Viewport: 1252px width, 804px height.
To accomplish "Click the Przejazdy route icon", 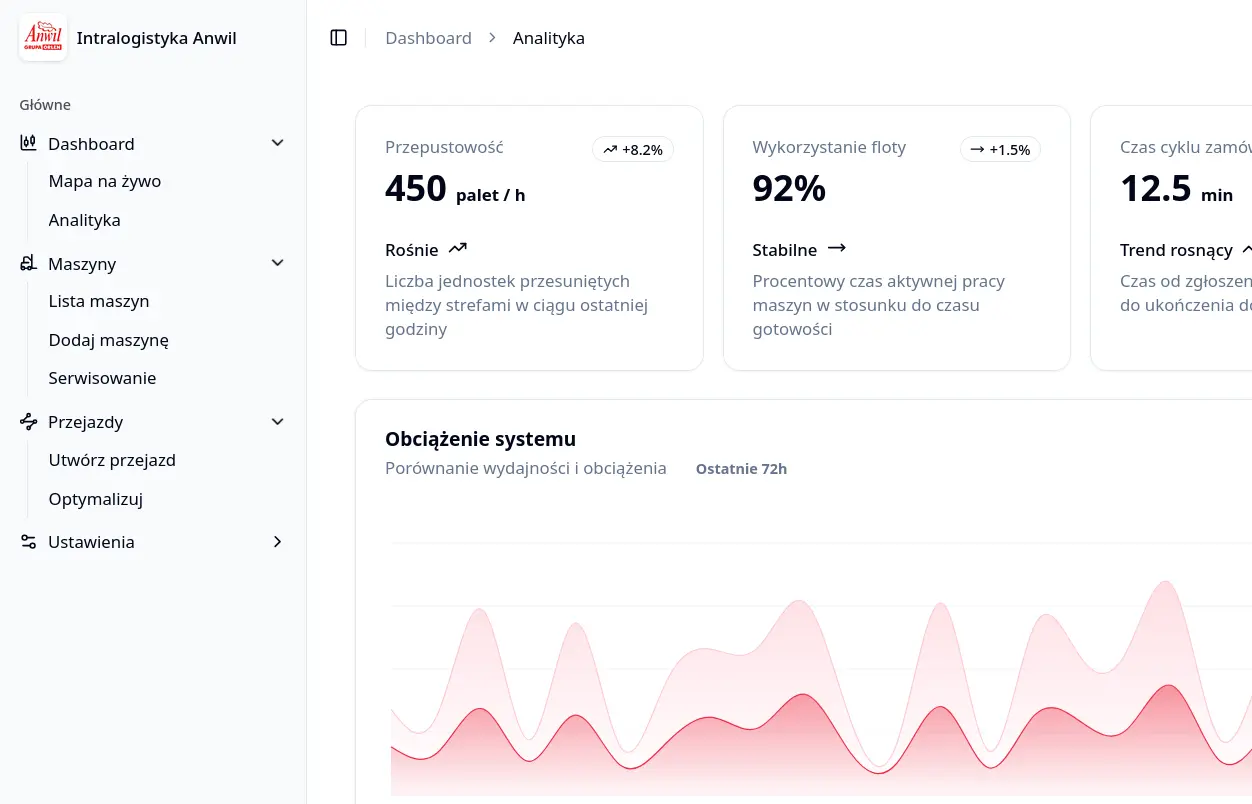I will [x=29, y=422].
